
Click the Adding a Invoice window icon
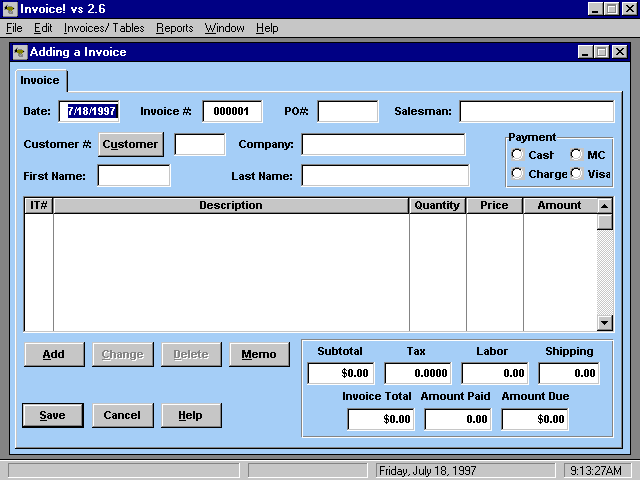click(x=20, y=52)
